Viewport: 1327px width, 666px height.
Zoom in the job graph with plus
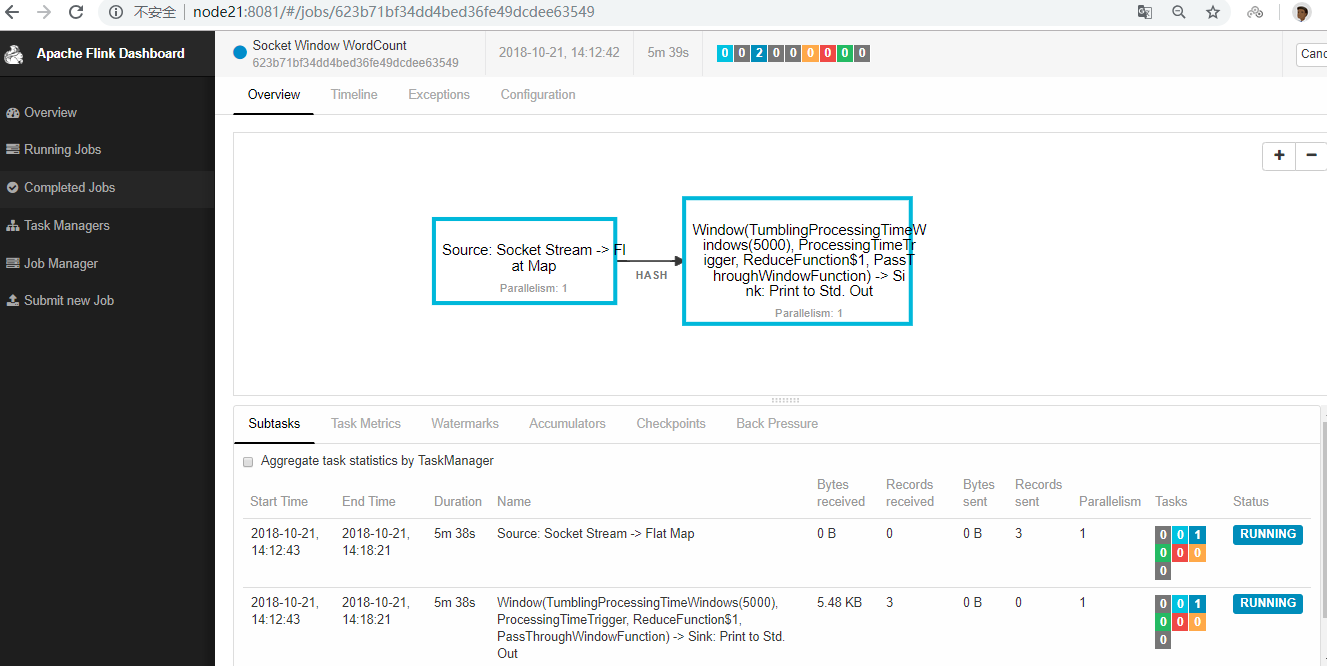[x=1278, y=156]
